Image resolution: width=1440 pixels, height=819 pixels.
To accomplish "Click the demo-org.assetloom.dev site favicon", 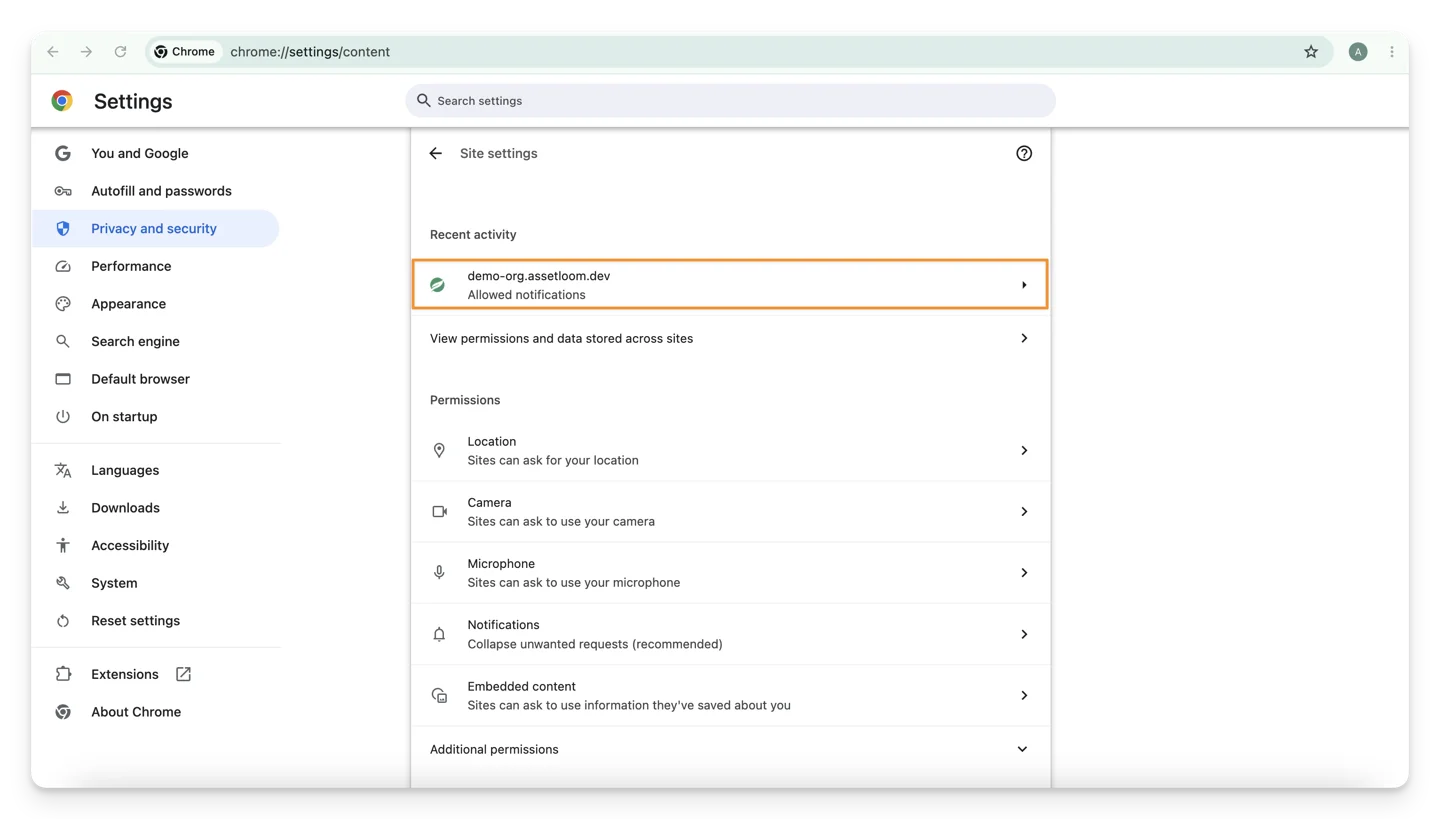I will click(x=437, y=285).
